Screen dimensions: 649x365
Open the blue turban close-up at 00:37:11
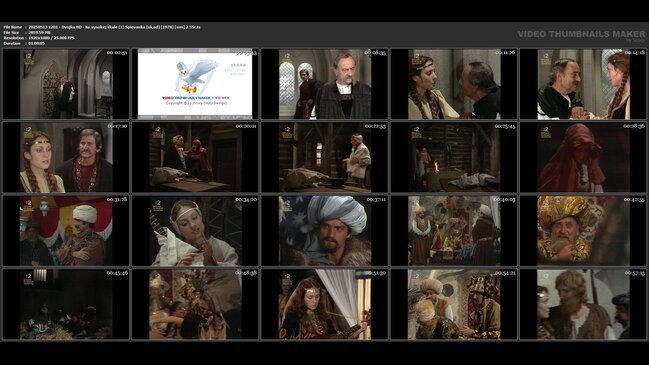(324, 231)
